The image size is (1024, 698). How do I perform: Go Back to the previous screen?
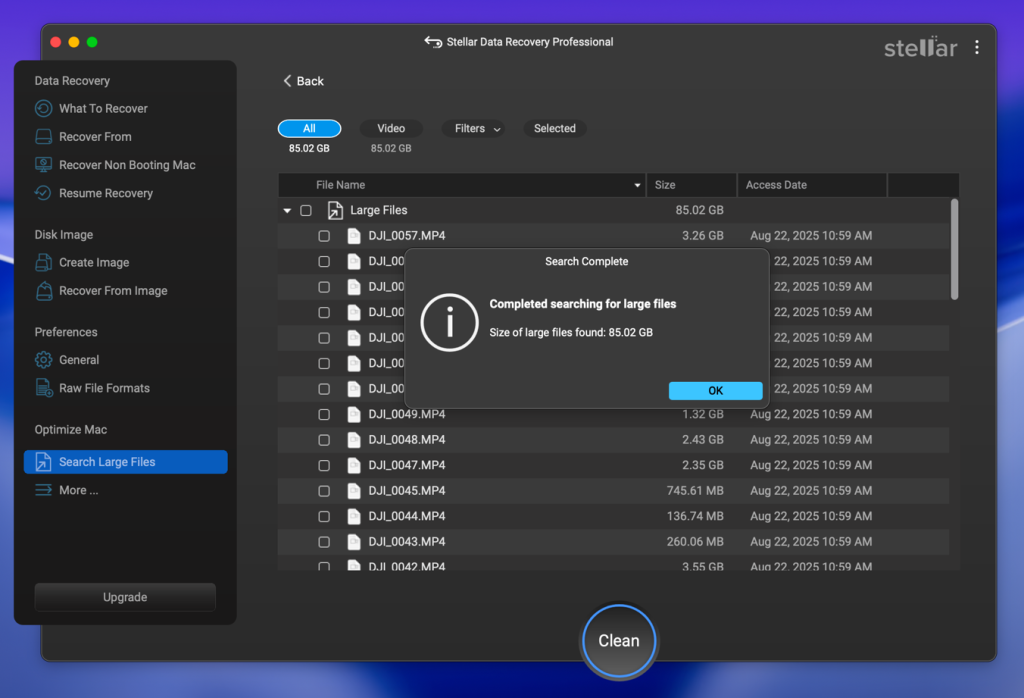[x=303, y=81]
